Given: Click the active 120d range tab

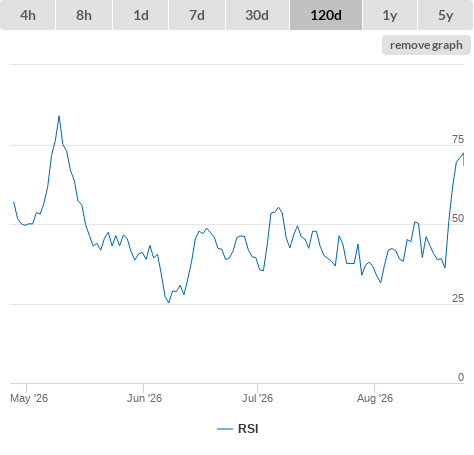Looking at the screenshot, I should (x=326, y=15).
